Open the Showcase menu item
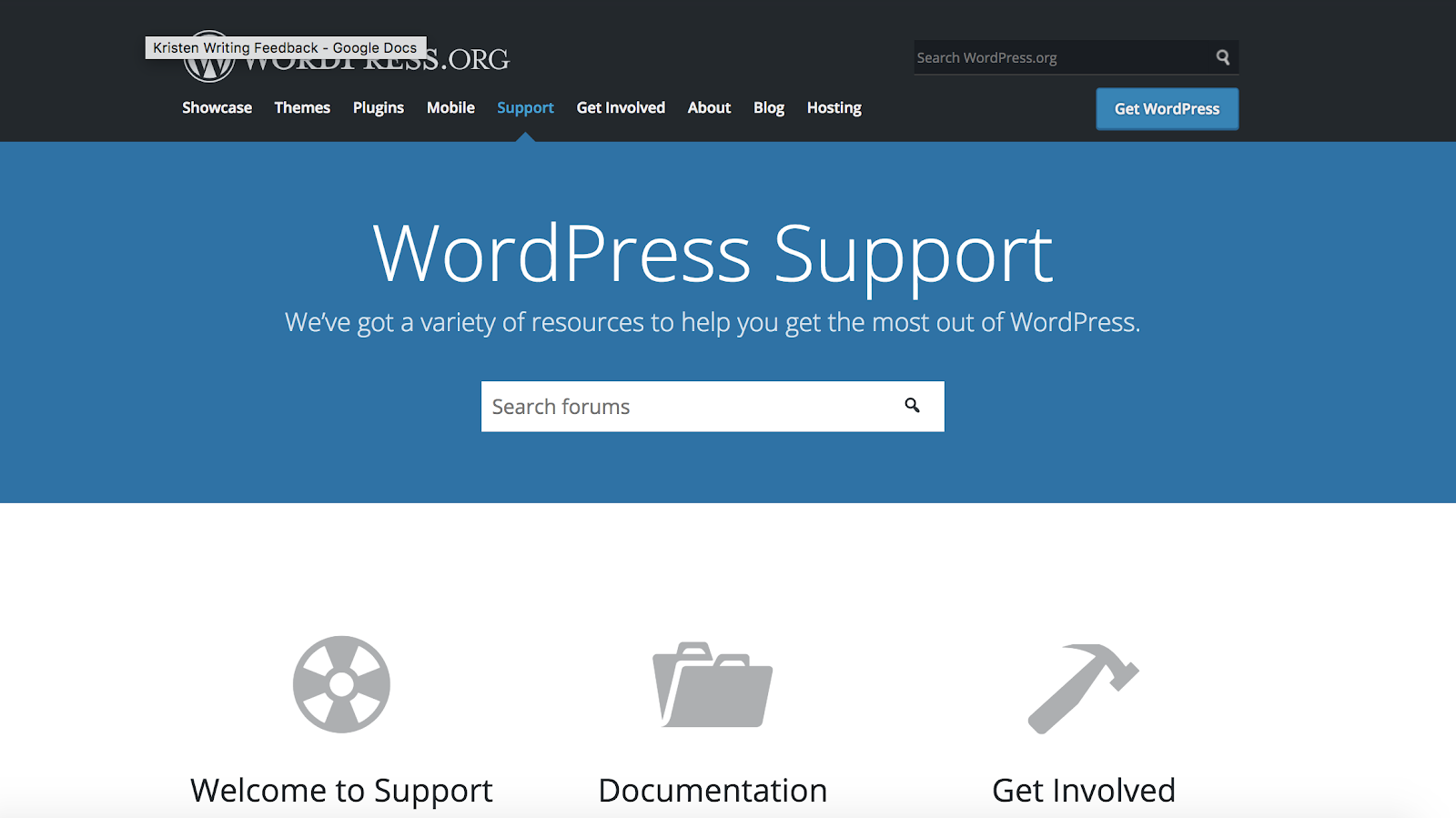This screenshot has width=1456, height=818. tap(217, 107)
